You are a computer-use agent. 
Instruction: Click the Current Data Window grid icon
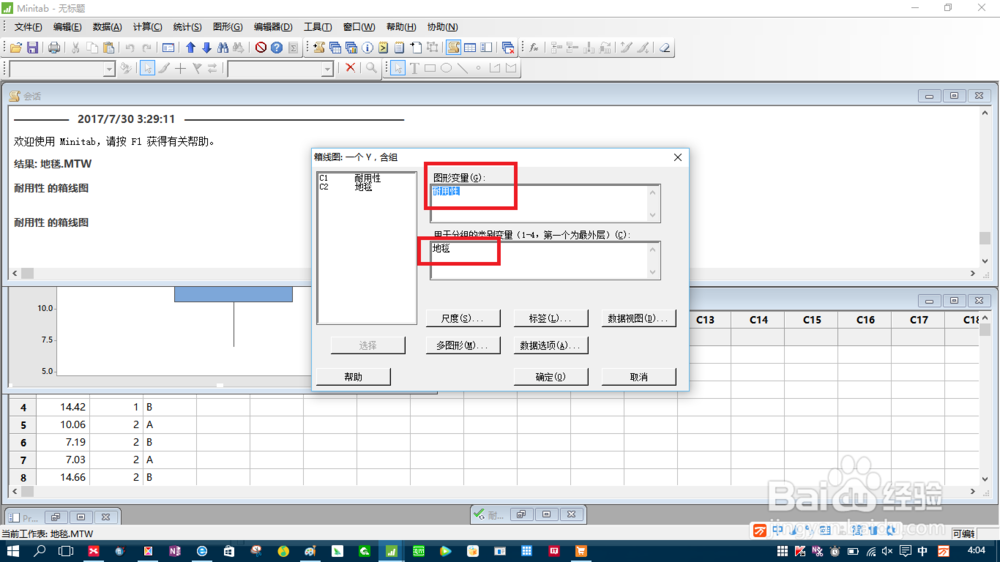470,48
